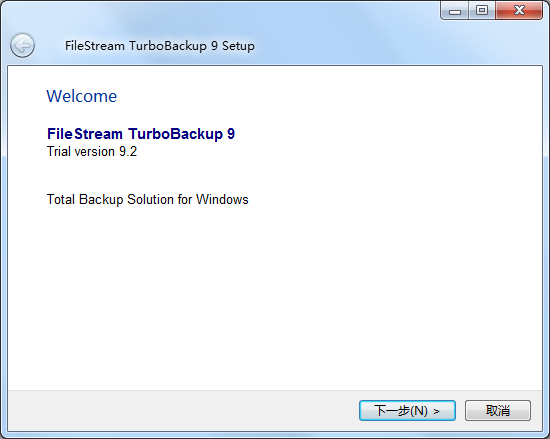Click the word Setup in window title

pyautogui.click(x=238, y=46)
